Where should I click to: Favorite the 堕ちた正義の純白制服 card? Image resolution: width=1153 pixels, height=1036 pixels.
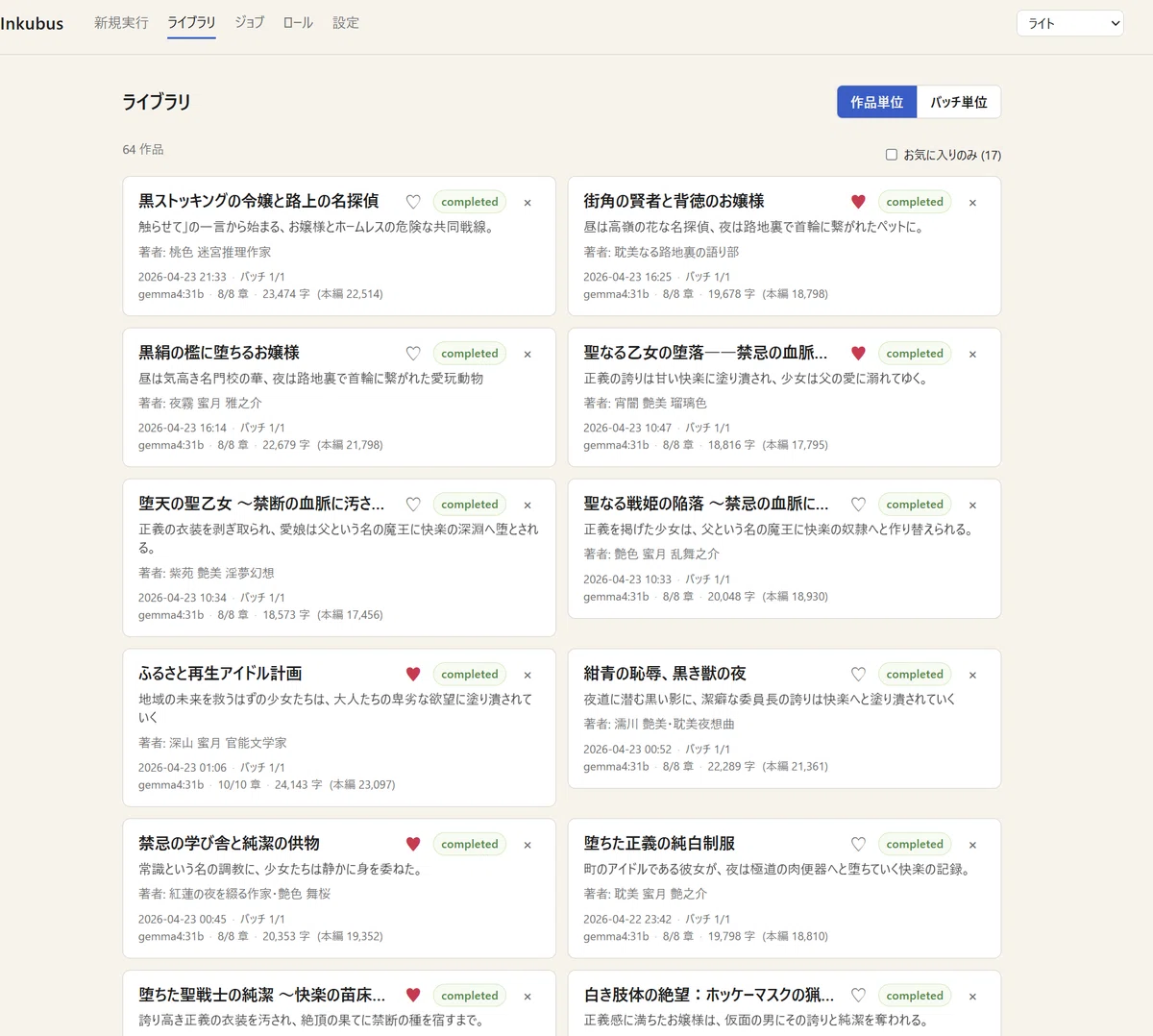[x=858, y=845]
